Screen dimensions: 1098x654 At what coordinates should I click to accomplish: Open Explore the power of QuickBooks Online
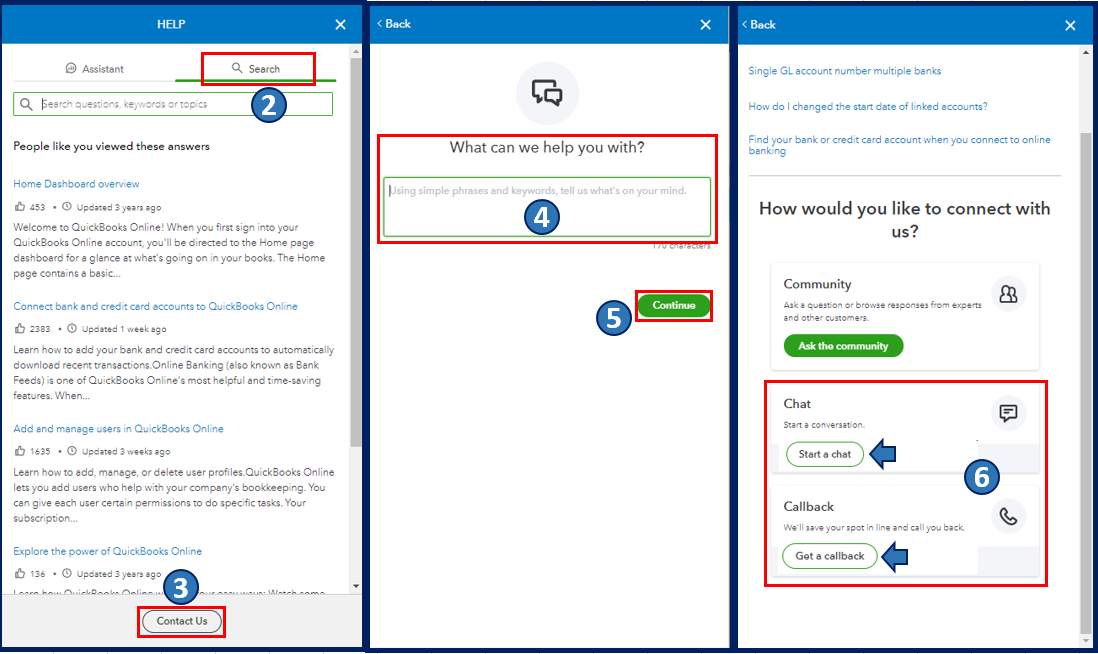(107, 551)
